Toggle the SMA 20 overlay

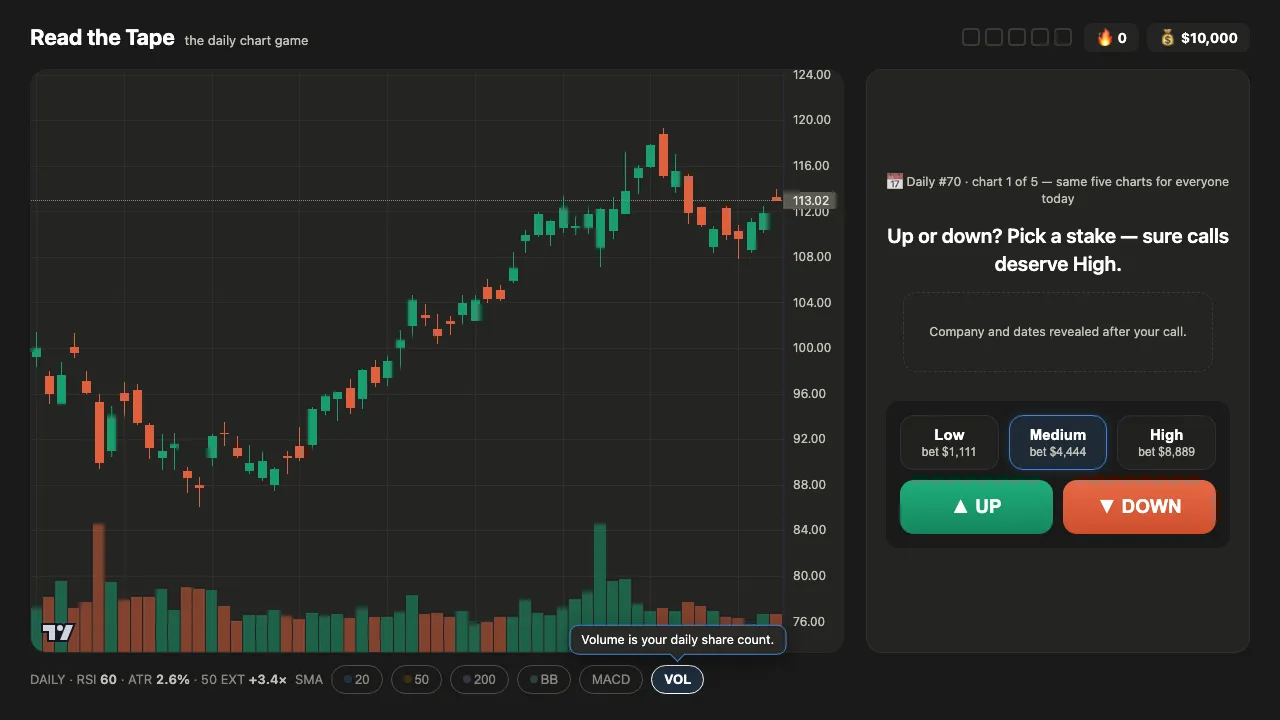pos(356,680)
